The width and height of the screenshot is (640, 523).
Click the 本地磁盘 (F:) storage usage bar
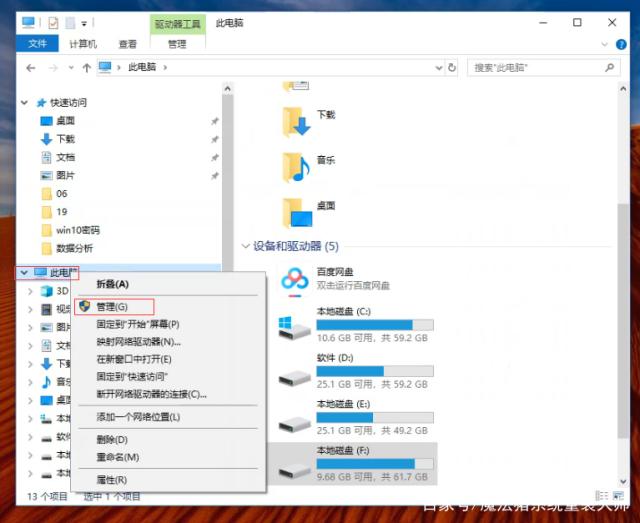(x=374, y=464)
